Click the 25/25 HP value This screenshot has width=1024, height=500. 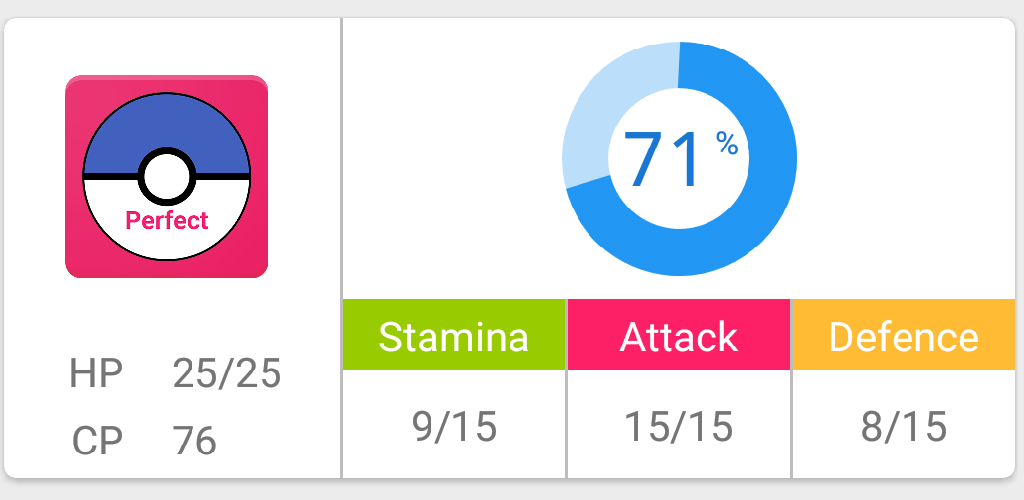[x=227, y=374]
